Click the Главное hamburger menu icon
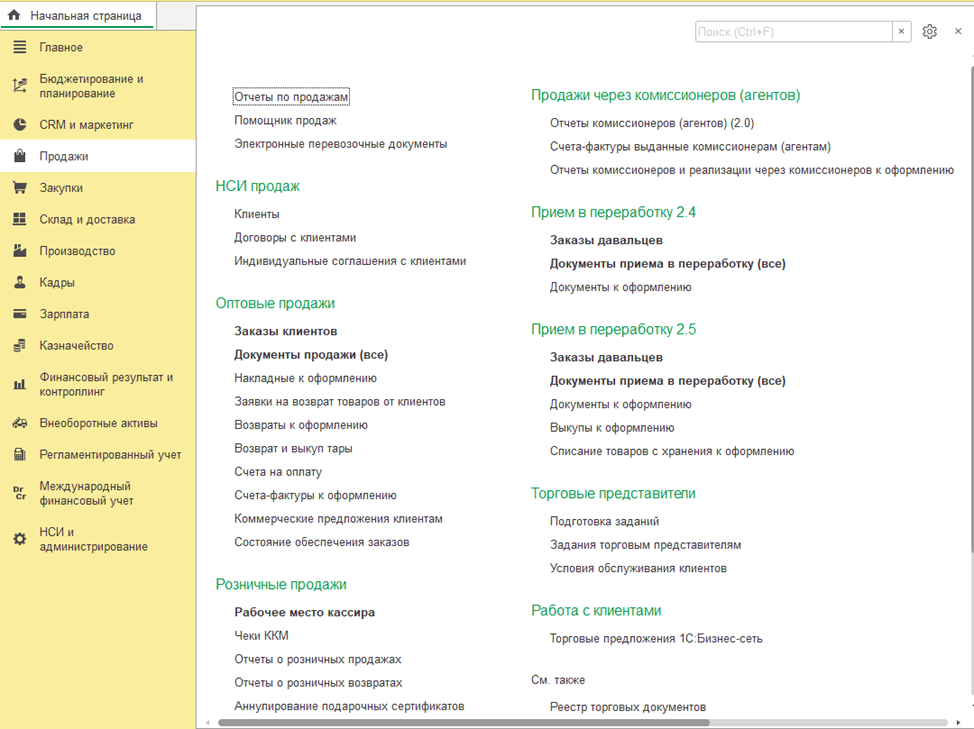 (x=19, y=47)
